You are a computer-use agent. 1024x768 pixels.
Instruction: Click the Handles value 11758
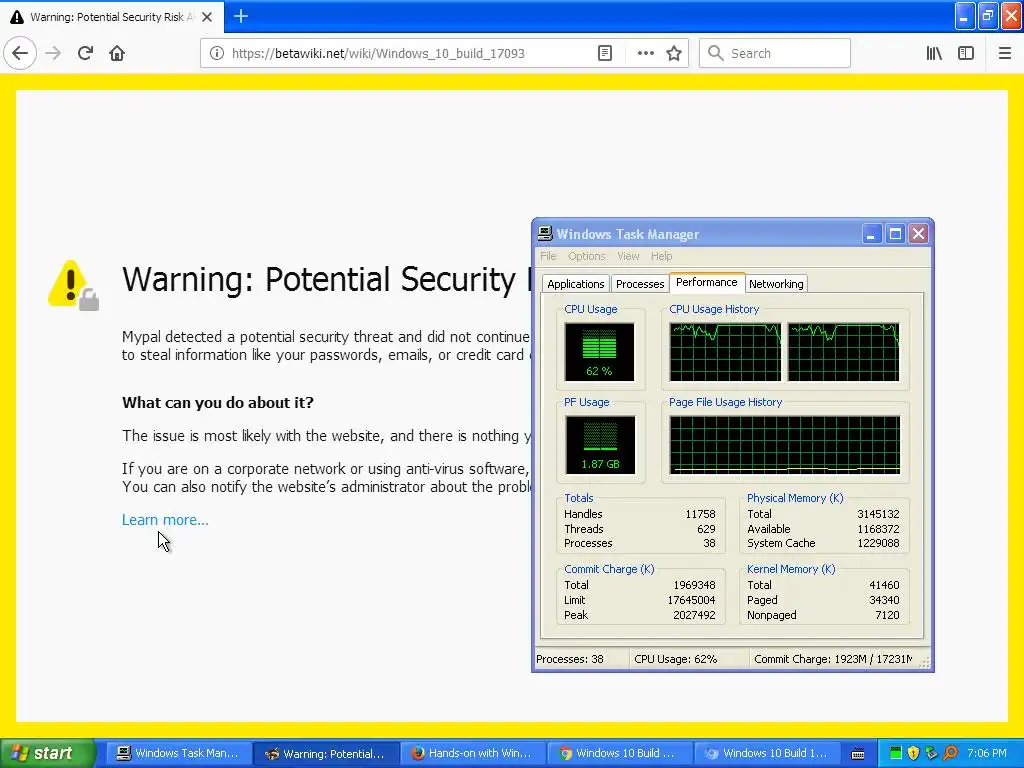[x=700, y=514]
